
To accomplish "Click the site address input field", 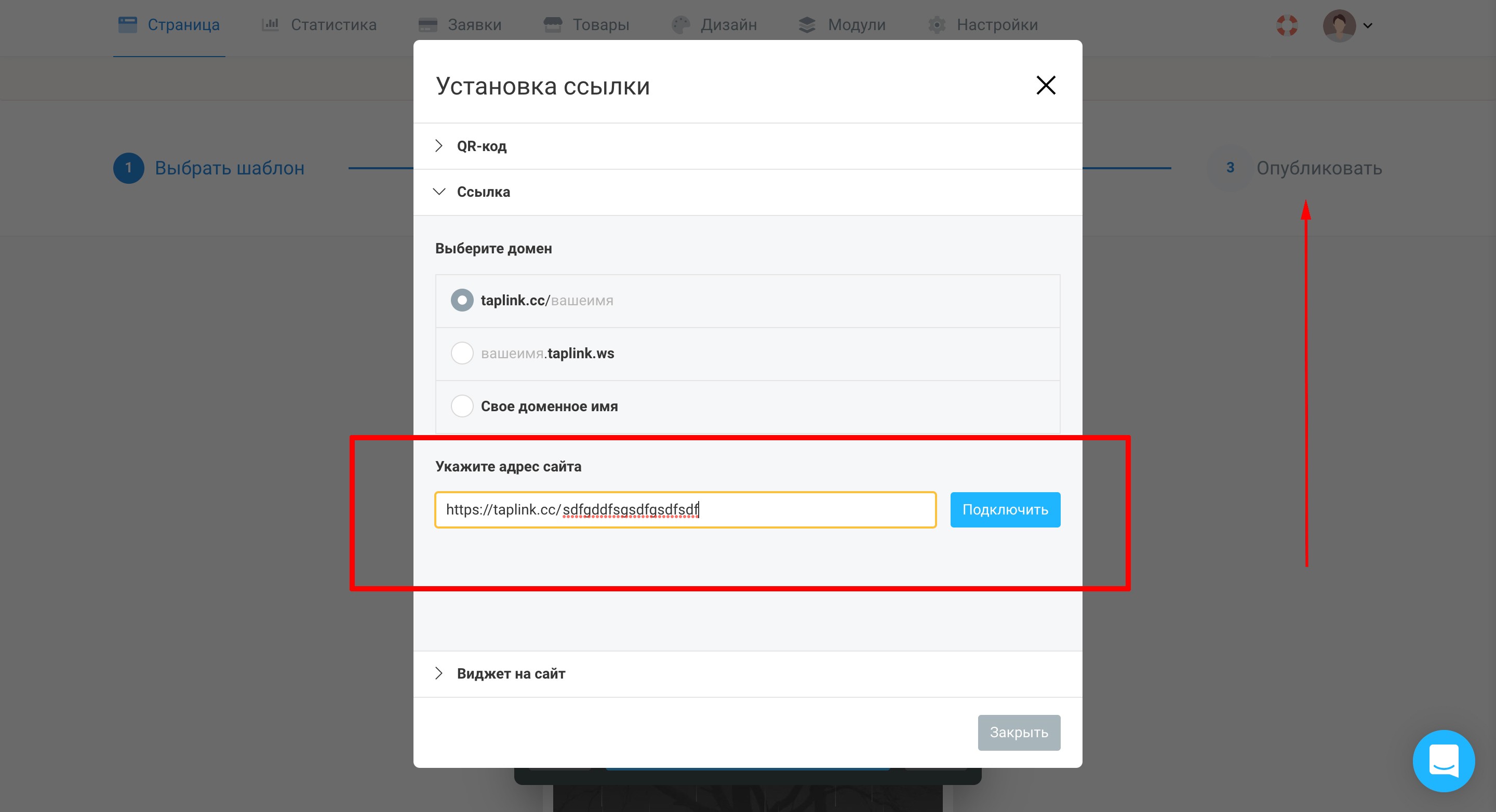I will (685, 510).
